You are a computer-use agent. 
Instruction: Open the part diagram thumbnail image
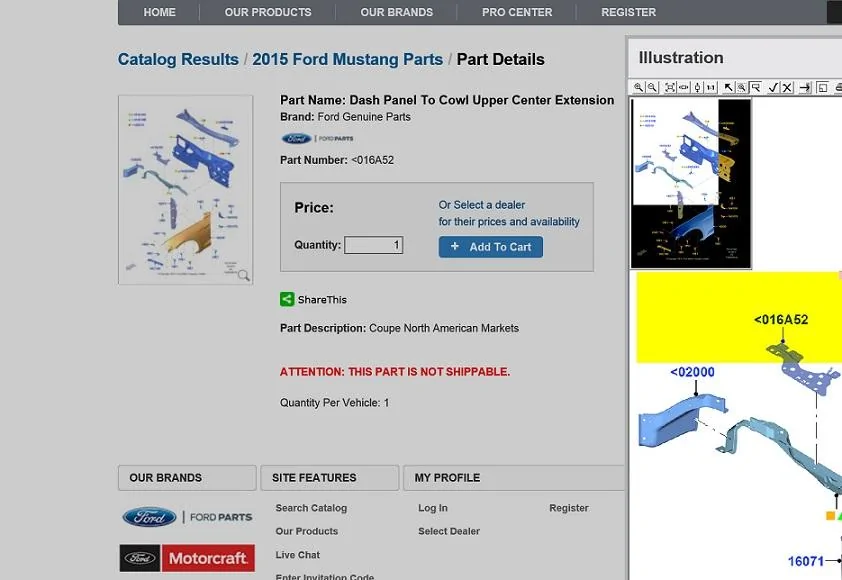pos(185,190)
